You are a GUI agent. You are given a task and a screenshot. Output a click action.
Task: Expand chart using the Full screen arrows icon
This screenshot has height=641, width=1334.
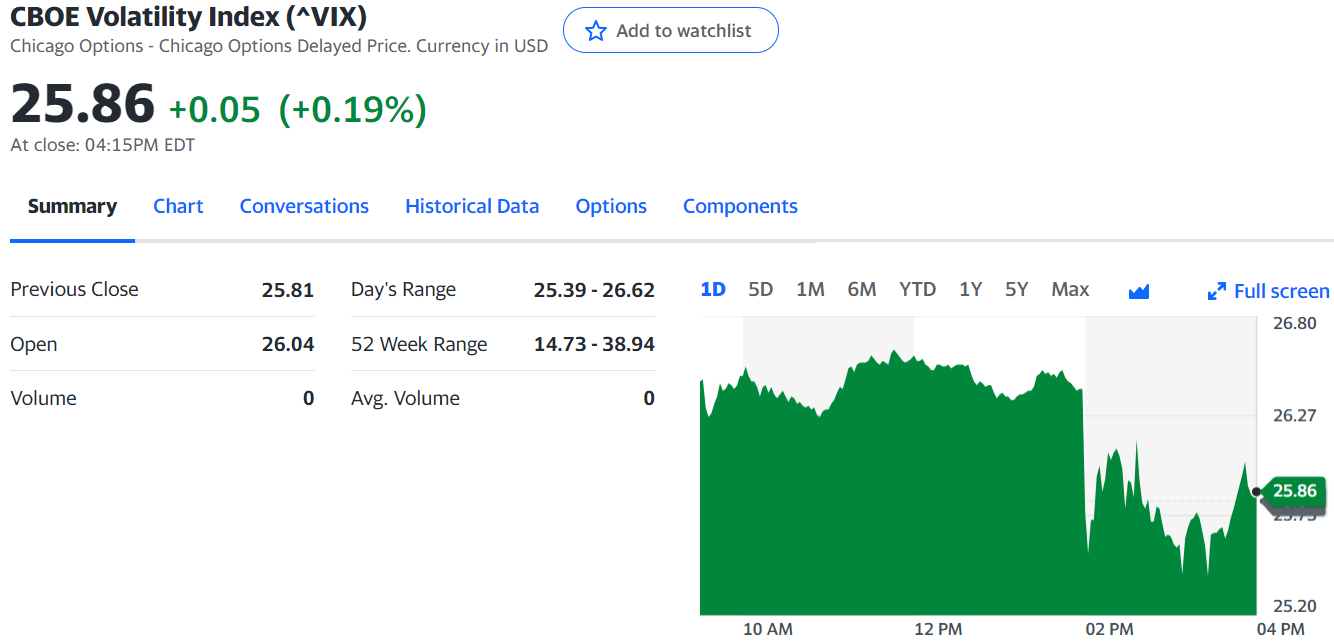point(1217,291)
